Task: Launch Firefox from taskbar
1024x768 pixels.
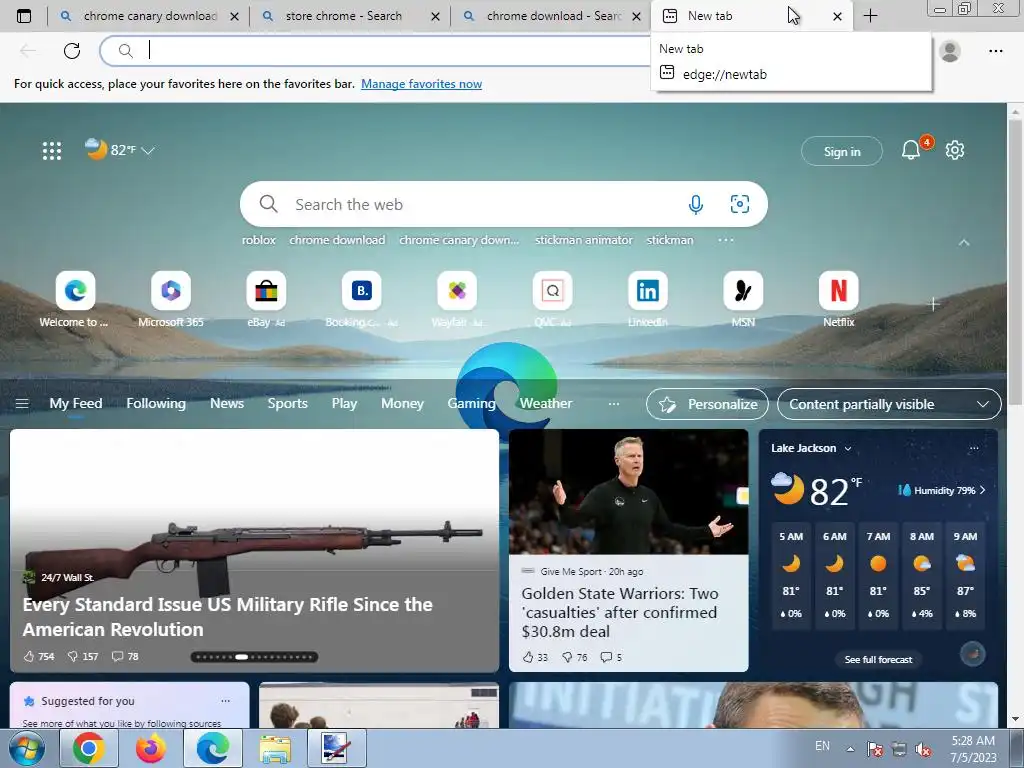Action: 151,748
